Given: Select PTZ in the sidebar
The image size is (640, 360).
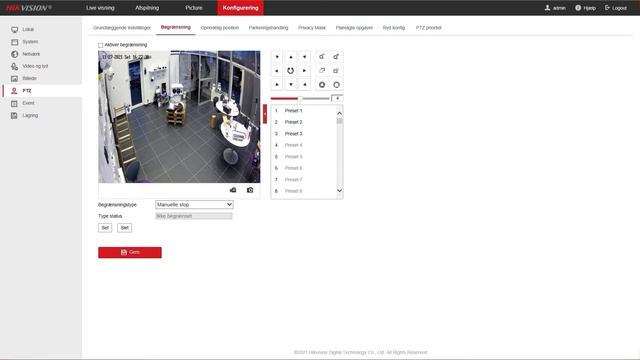Looking at the screenshot, I should point(27,91).
